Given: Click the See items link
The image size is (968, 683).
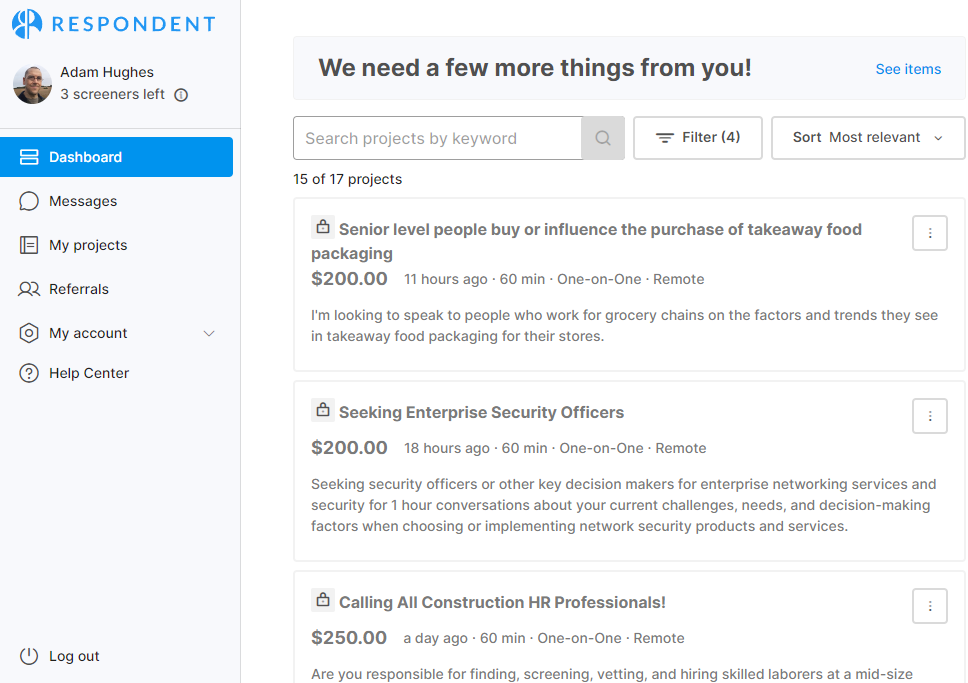Looking at the screenshot, I should coord(908,69).
